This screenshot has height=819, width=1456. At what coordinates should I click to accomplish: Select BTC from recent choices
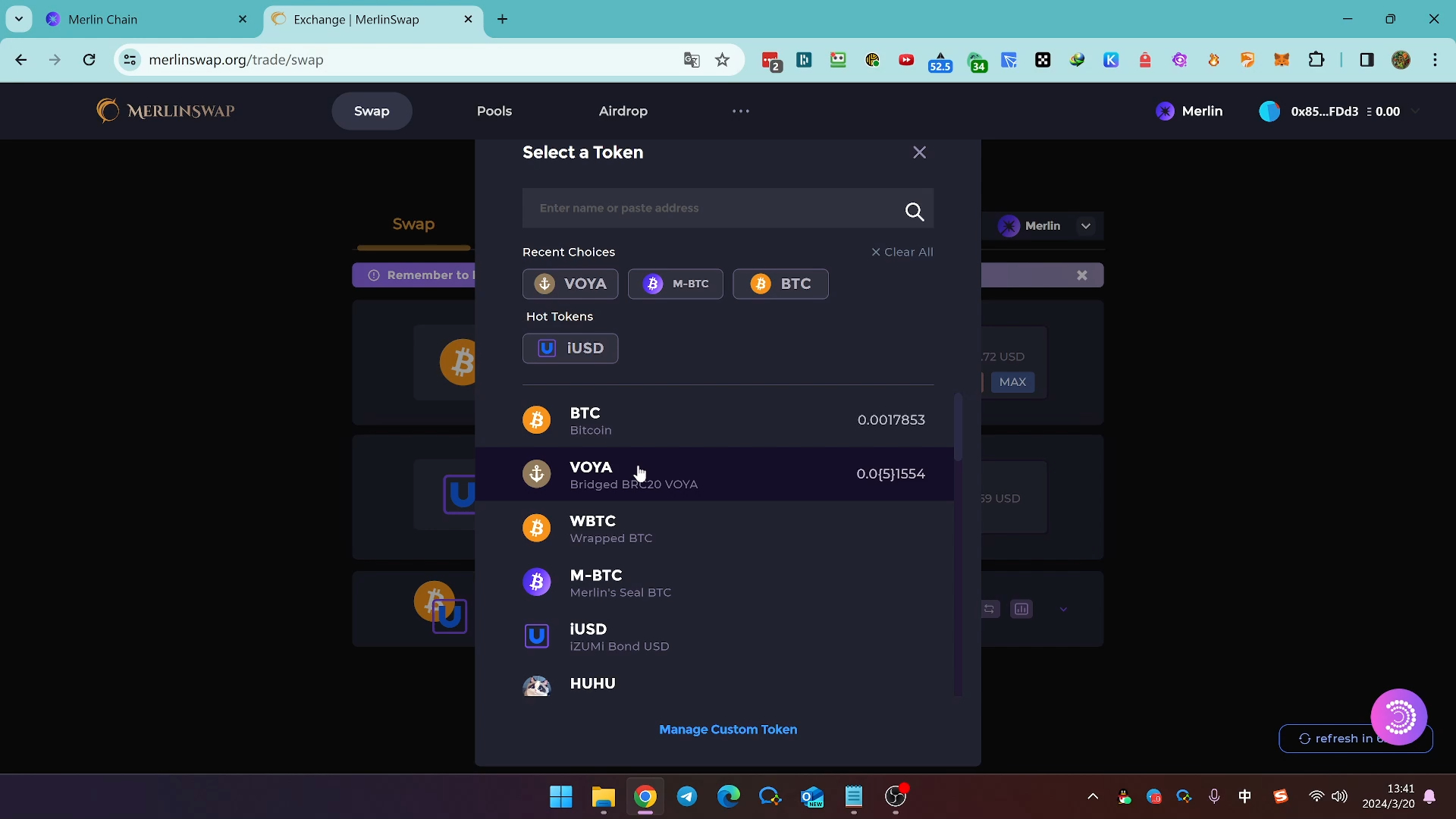pos(783,284)
